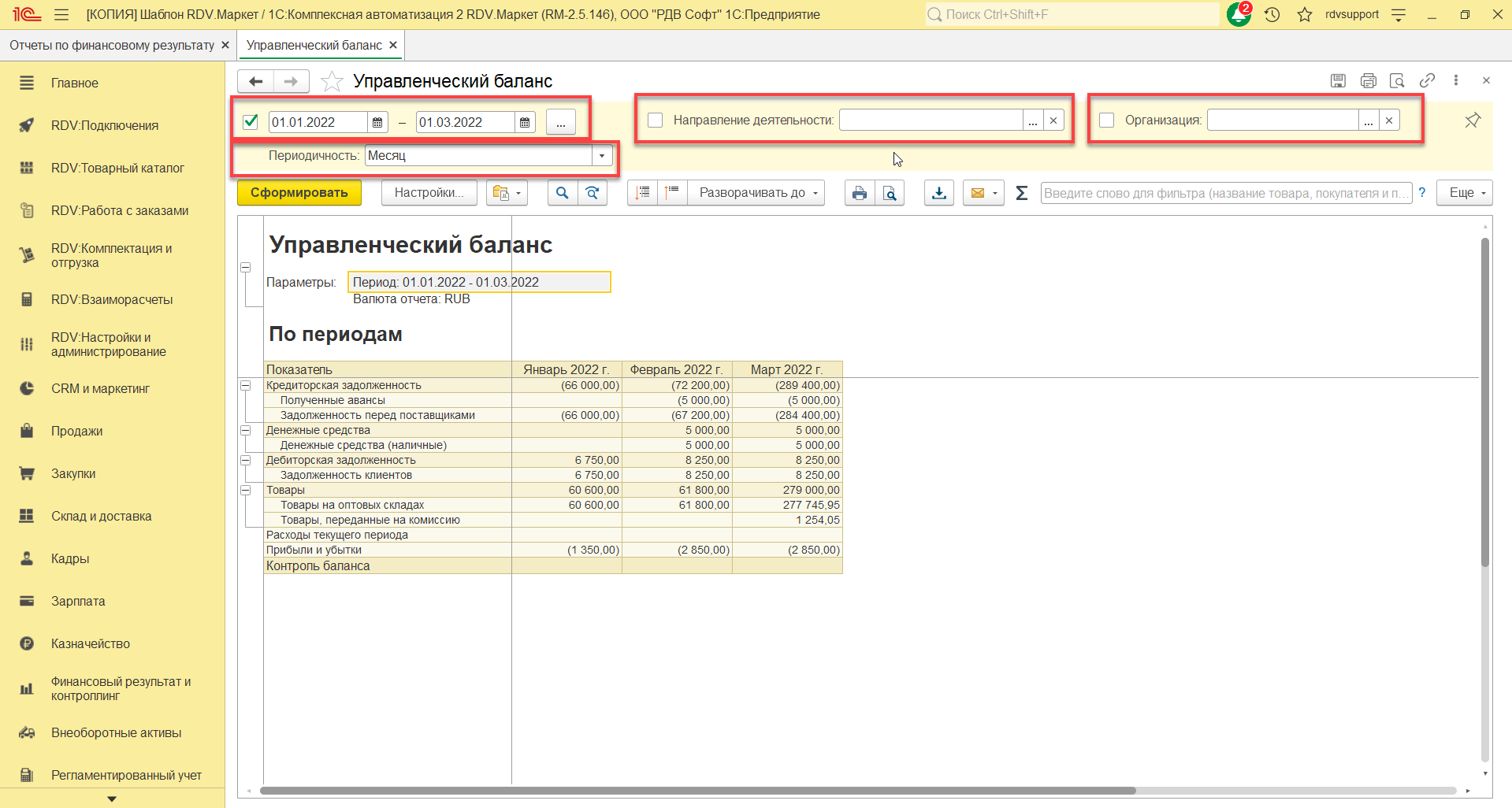Click the Сформировать button

pyautogui.click(x=299, y=193)
